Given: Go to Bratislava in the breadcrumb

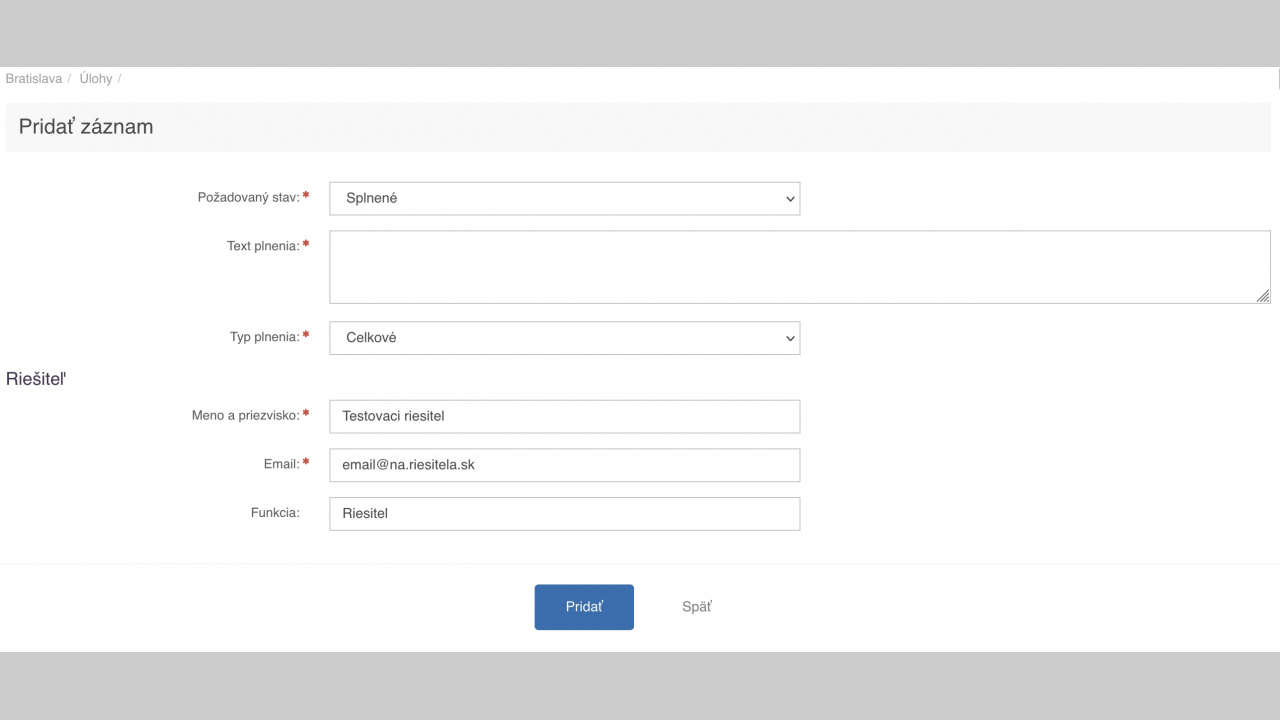Looking at the screenshot, I should pos(34,78).
